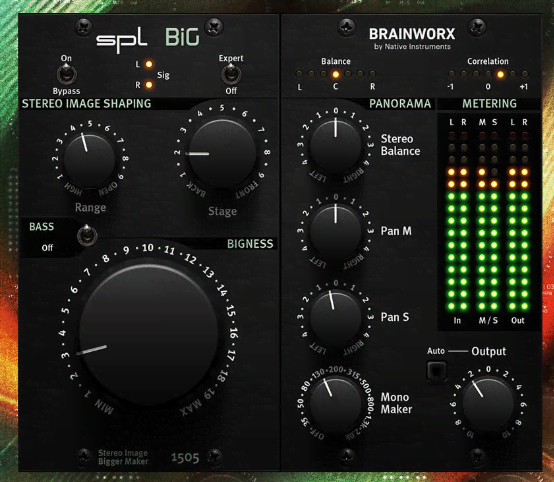Click the Stage knob
Screen dimensions: 554x482
[x=222, y=153]
